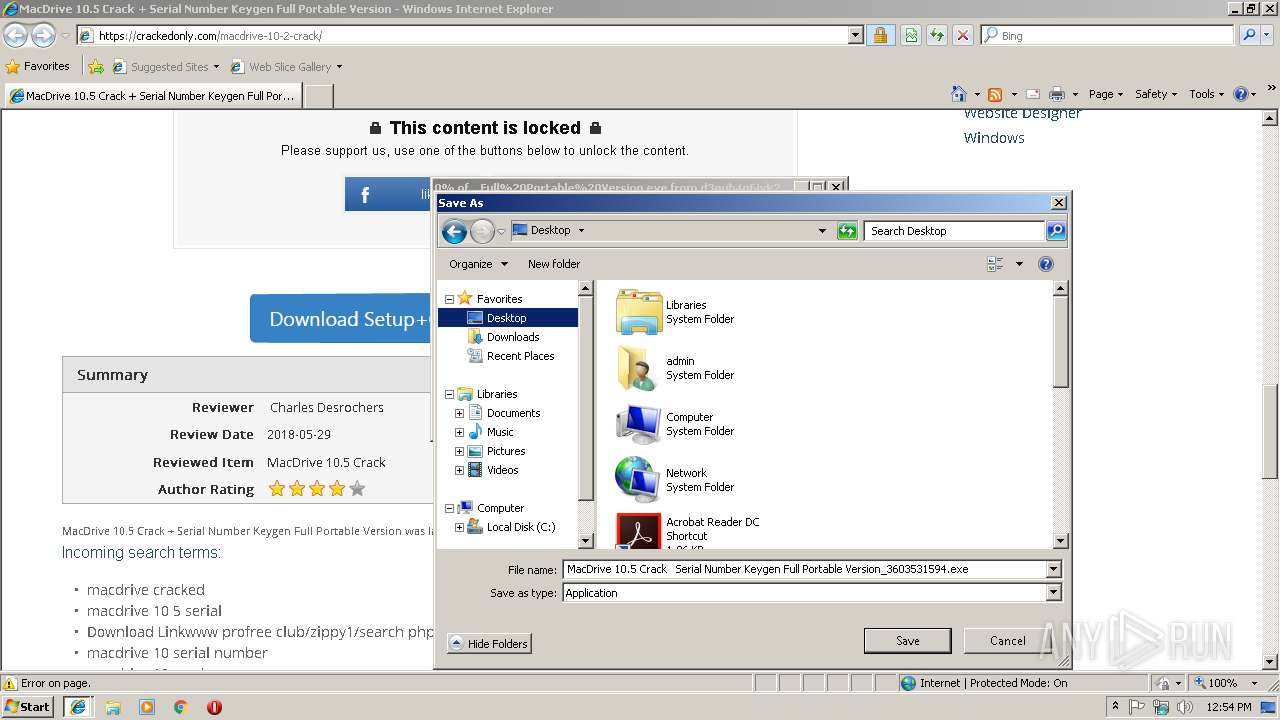This screenshot has height=720, width=1280.
Task: Open the Save As help icon
Action: (1046, 264)
